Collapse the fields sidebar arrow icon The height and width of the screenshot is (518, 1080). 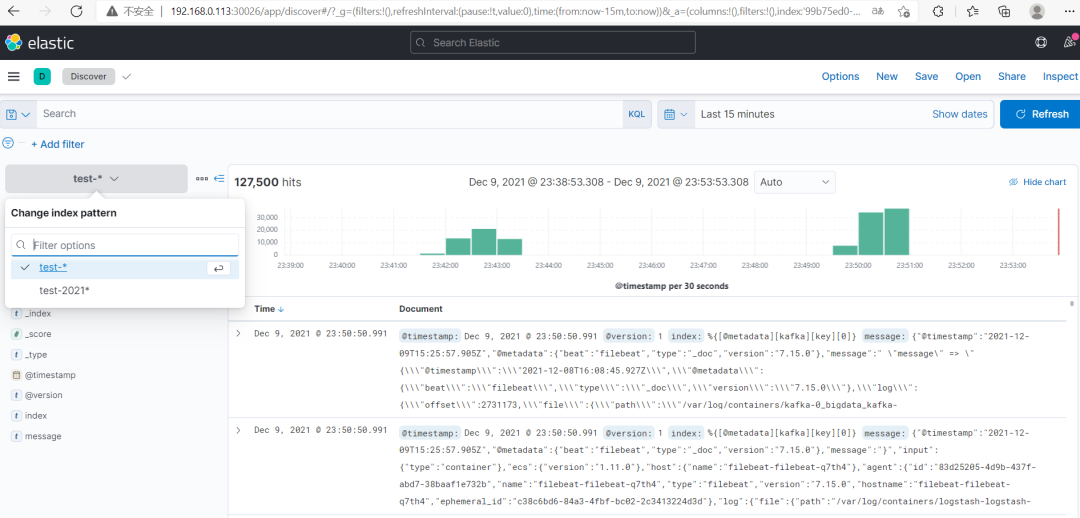point(219,178)
